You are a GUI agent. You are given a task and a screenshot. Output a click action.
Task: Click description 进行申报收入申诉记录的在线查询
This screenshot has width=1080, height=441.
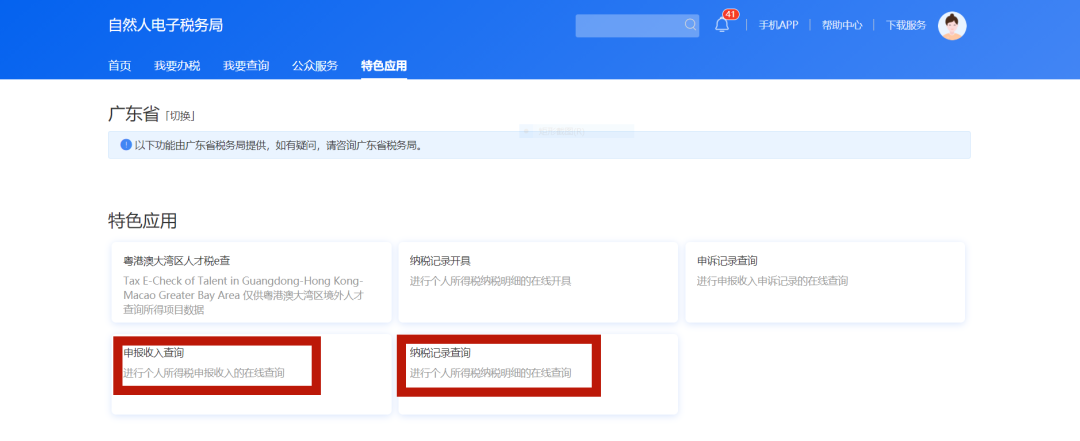coord(772,281)
